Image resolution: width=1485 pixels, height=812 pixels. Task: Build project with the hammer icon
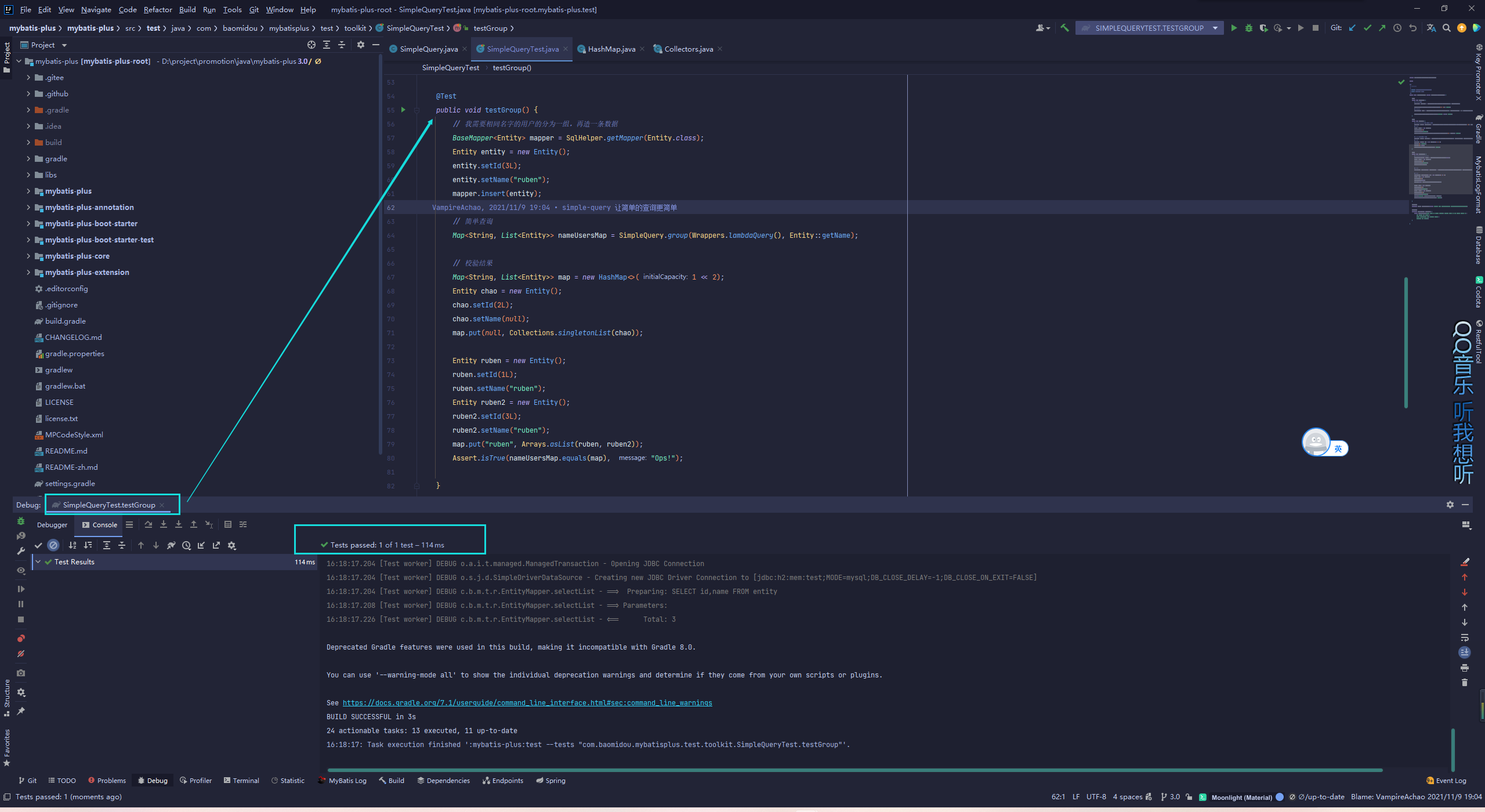click(x=1064, y=28)
